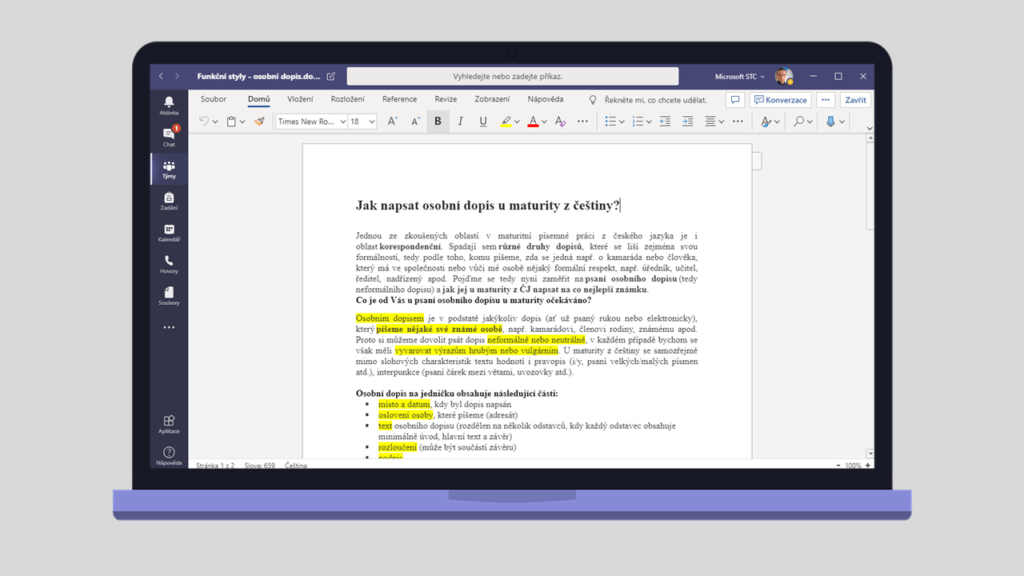Viewport: 1024px width, 576px height.
Task: Click the Teams search command box
Action: click(512, 76)
